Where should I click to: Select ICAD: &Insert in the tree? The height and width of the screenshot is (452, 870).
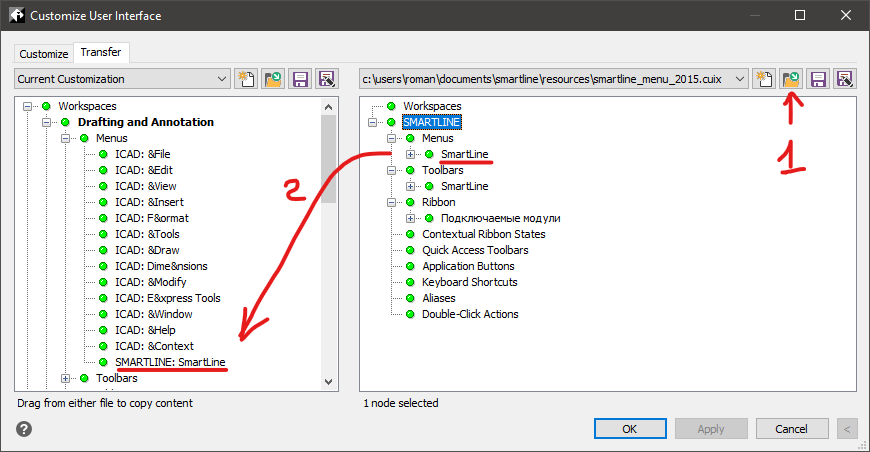click(x=149, y=202)
